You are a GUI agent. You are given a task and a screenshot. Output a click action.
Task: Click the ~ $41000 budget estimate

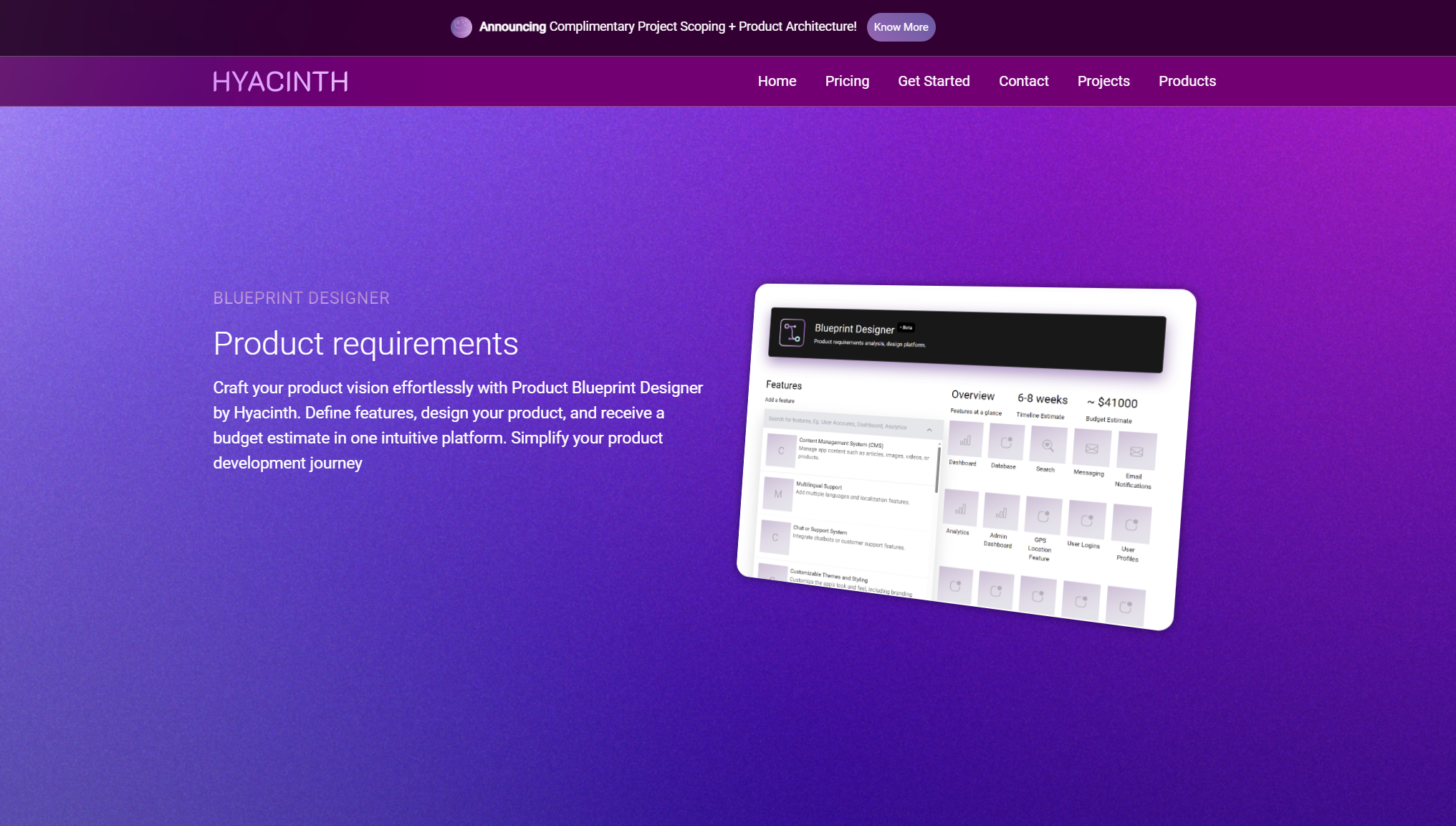(x=1112, y=403)
